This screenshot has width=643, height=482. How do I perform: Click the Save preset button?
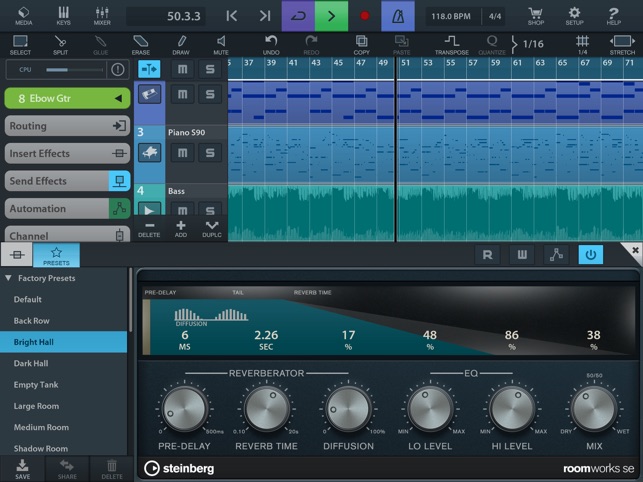(22, 468)
